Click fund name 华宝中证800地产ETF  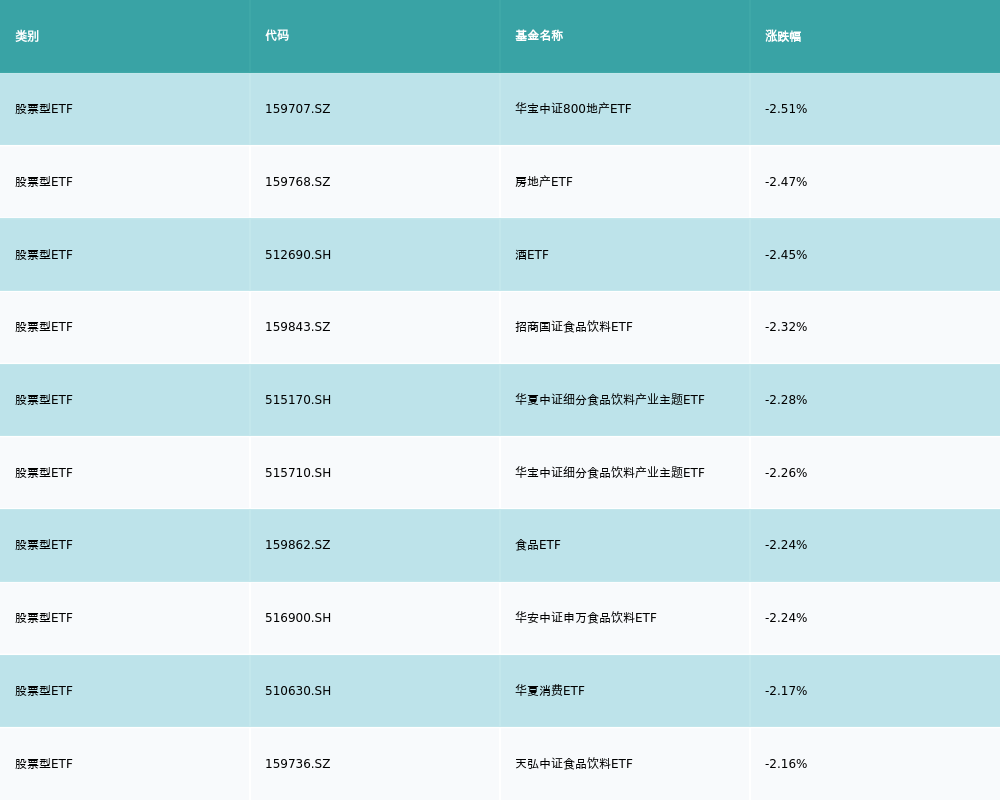[x=573, y=109]
